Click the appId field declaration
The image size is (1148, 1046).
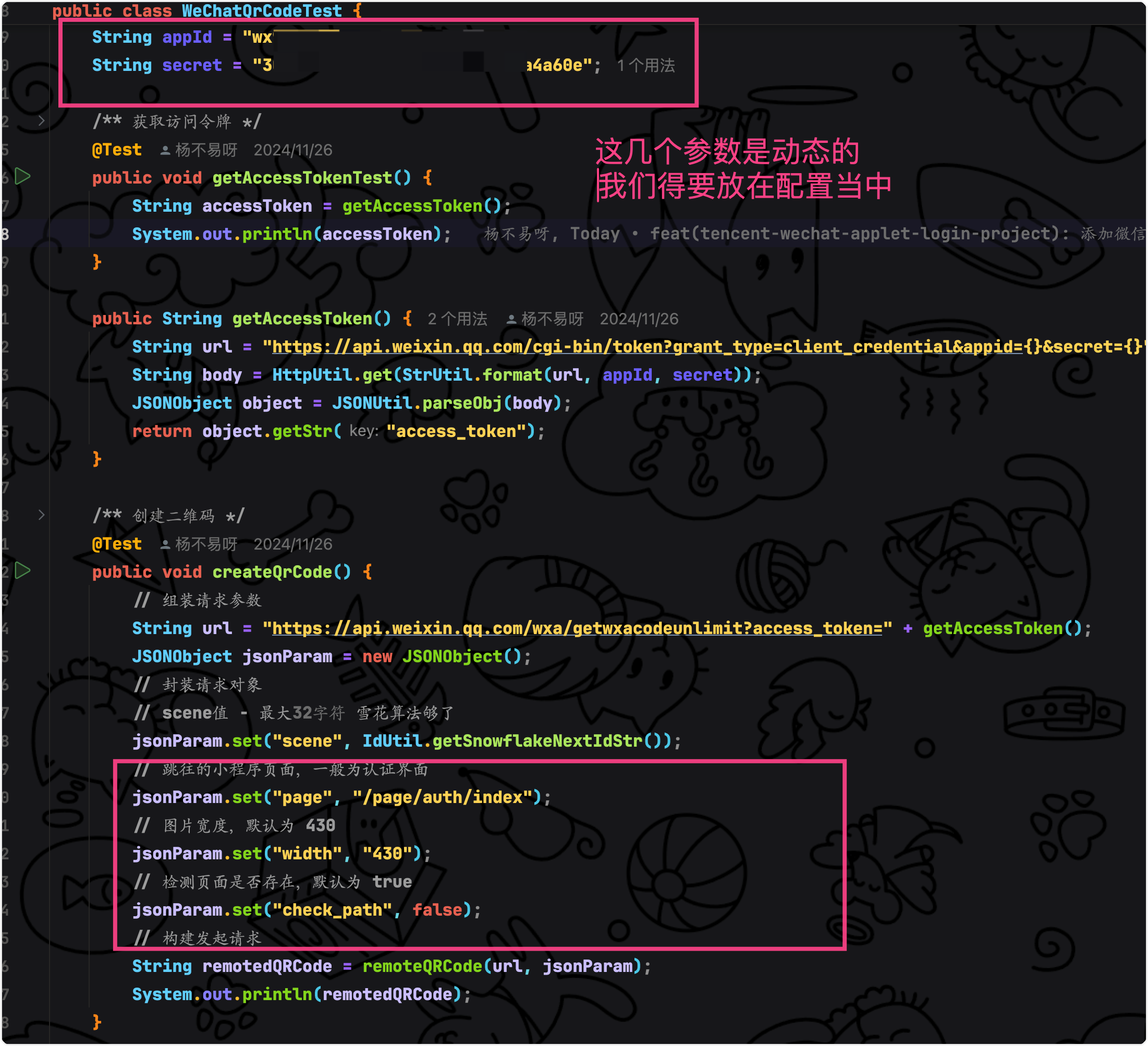click(x=187, y=38)
